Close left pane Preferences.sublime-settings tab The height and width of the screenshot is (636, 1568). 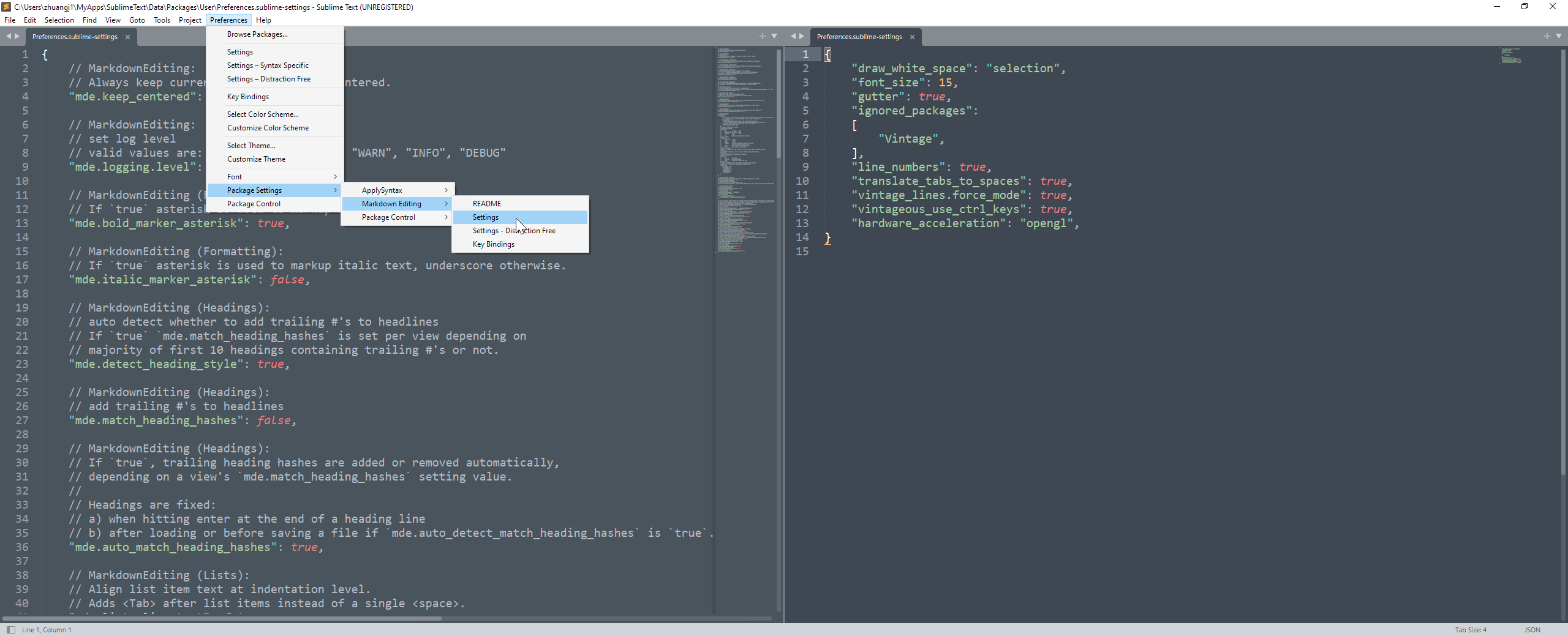point(127,37)
